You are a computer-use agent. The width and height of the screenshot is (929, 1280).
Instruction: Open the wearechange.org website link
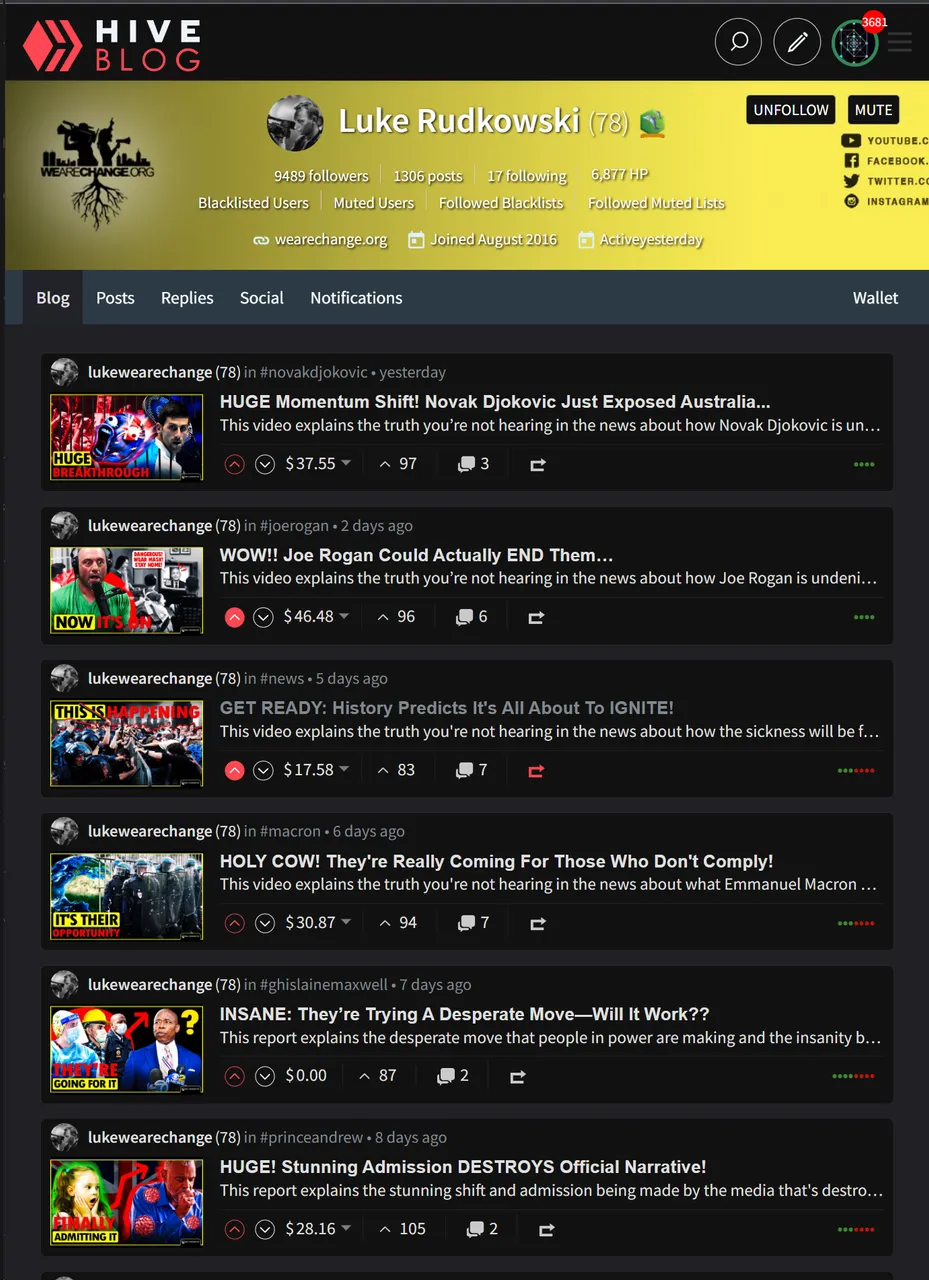[331, 240]
